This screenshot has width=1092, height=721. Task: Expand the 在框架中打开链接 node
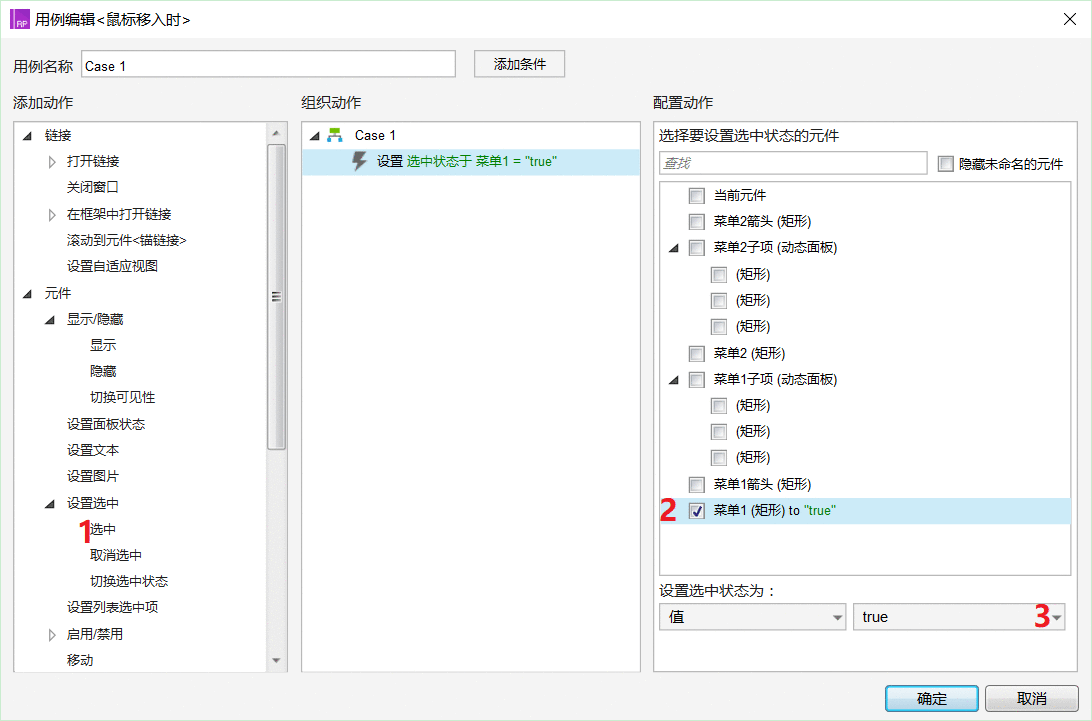pyautogui.click(x=52, y=215)
